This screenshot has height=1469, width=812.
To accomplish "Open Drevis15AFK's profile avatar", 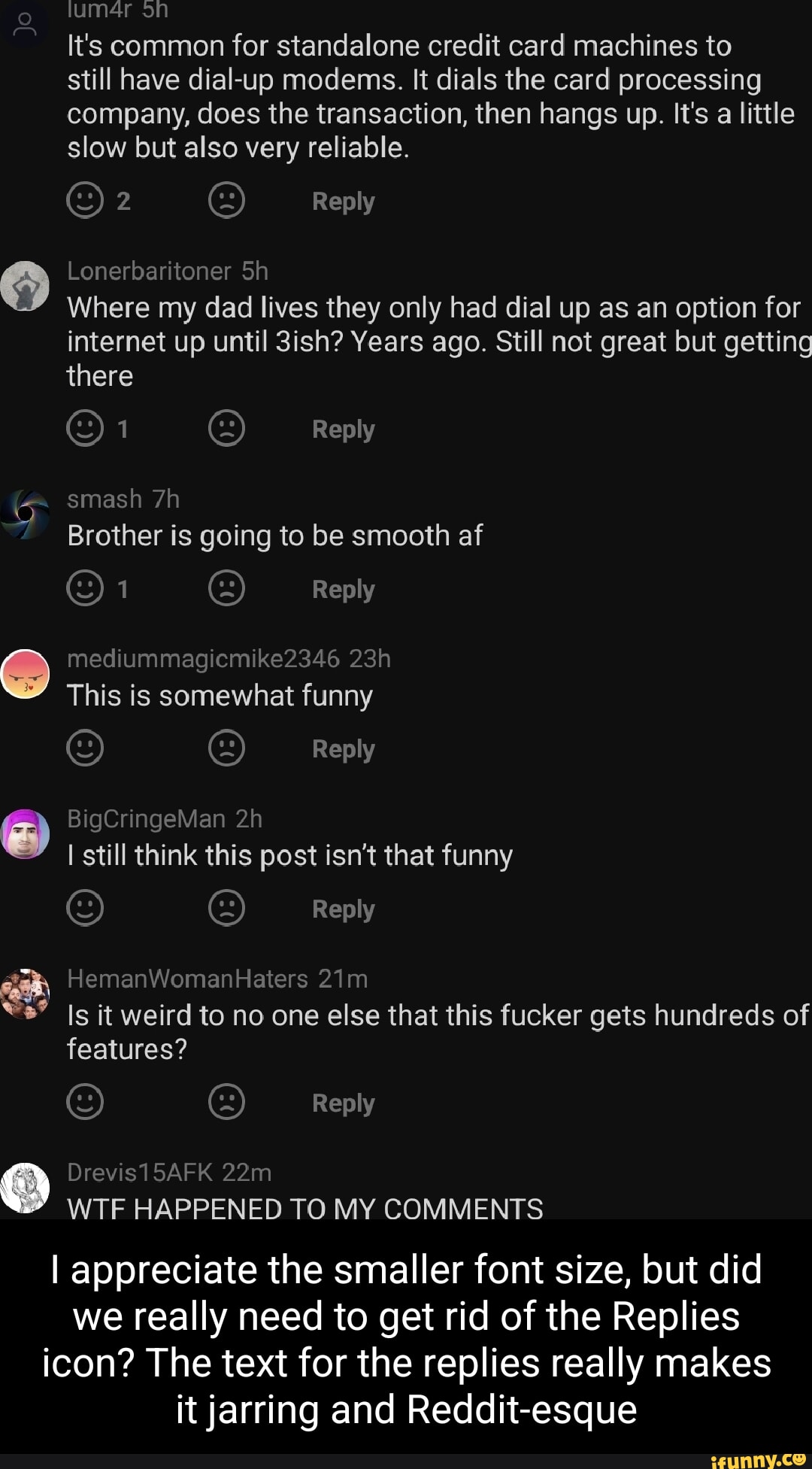I will tap(26, 1188).
